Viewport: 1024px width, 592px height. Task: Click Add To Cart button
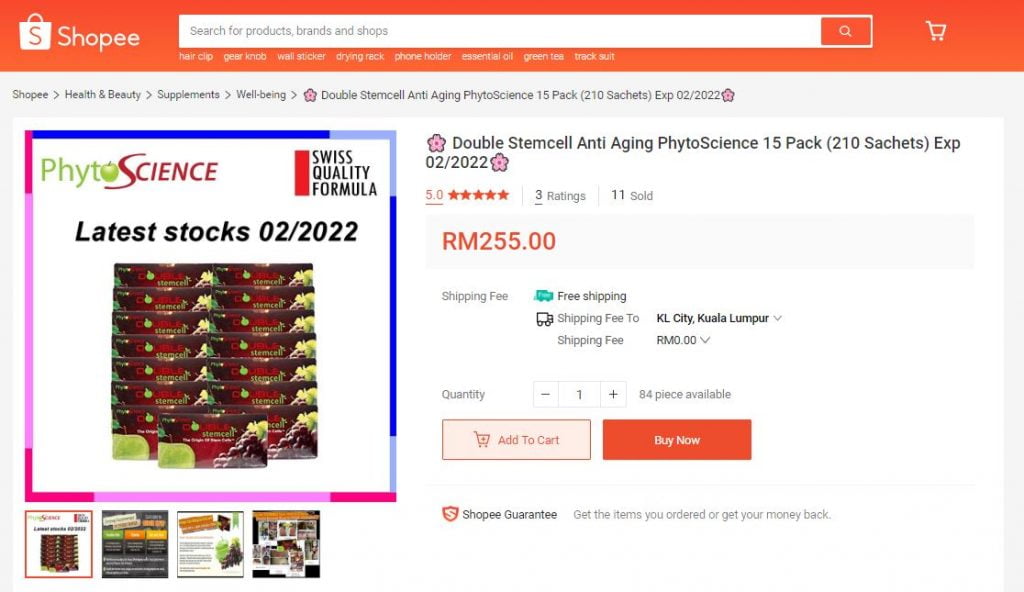(516, 440)
